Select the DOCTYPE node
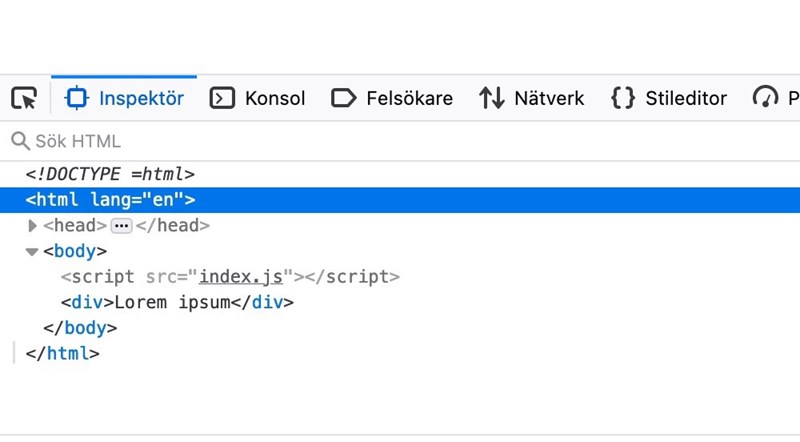 tap(110, 174)
